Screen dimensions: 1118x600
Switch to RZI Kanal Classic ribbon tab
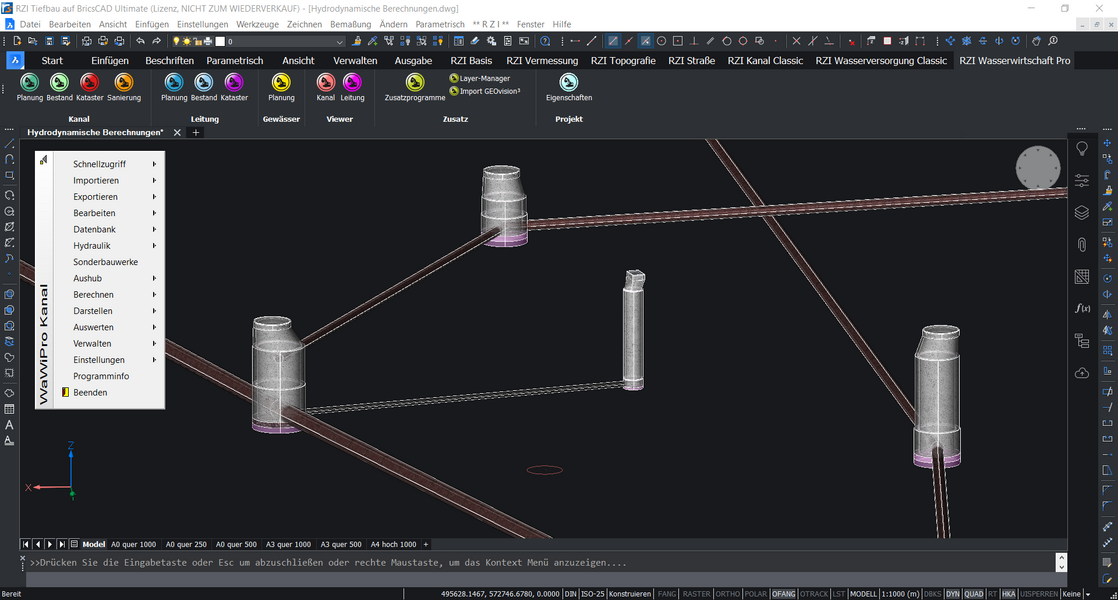[x=764, y=61]
